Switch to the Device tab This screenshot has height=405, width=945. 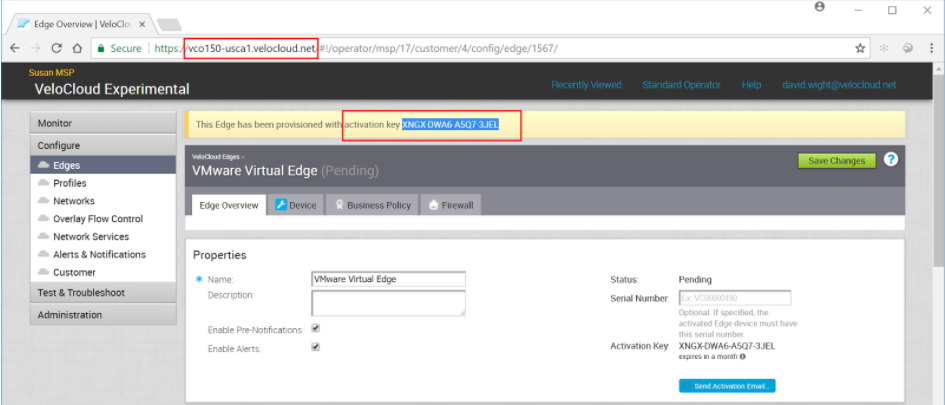[x=295, y=205]
